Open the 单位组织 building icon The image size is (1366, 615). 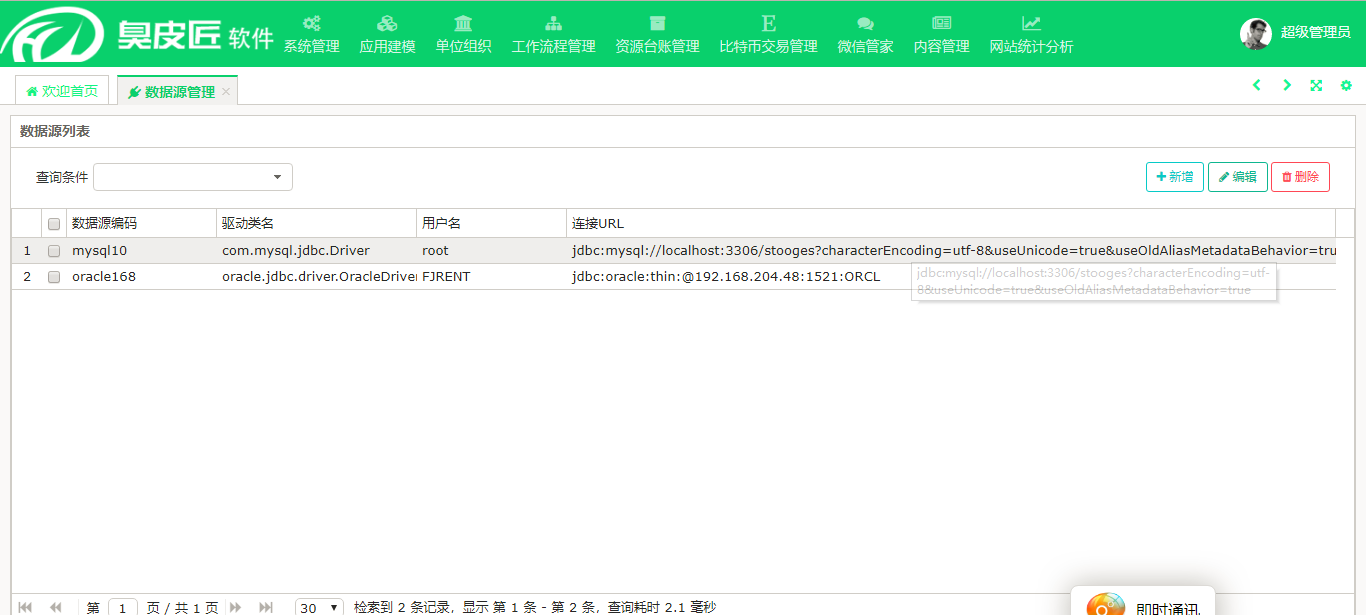point(463,23)
